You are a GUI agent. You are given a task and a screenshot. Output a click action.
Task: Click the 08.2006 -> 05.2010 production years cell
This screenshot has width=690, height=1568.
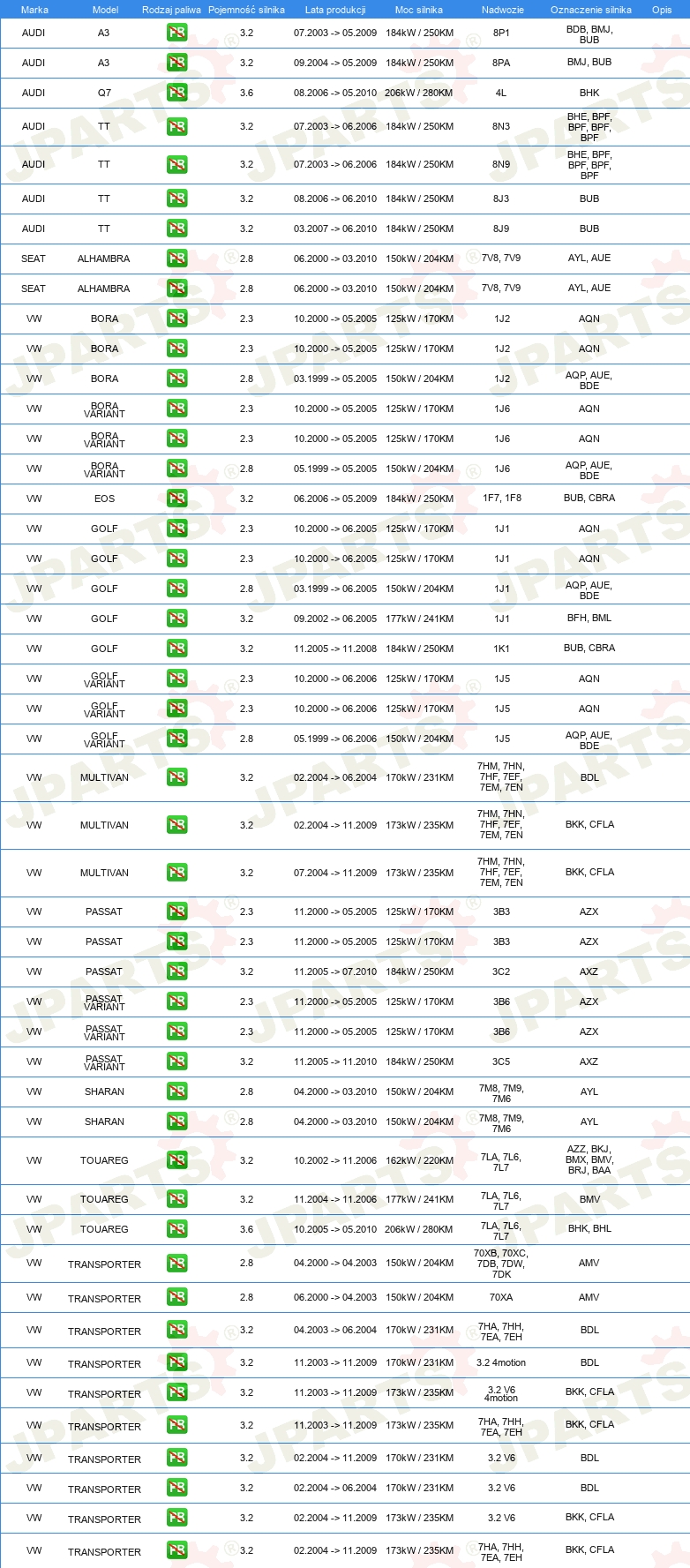[335, 93]
